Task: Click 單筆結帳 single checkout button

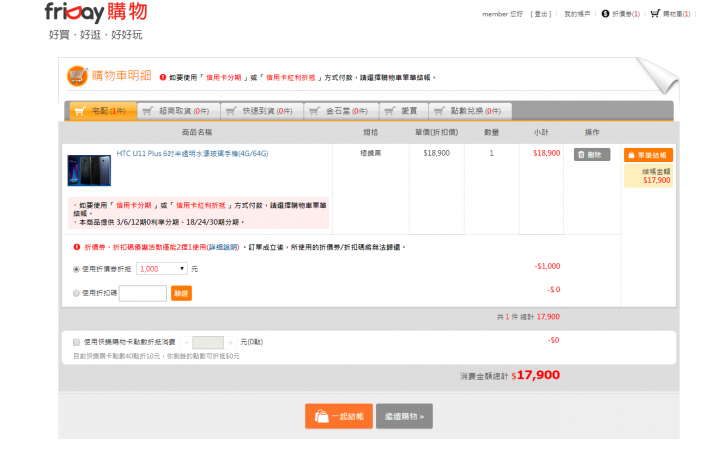Action: [648, 155]
